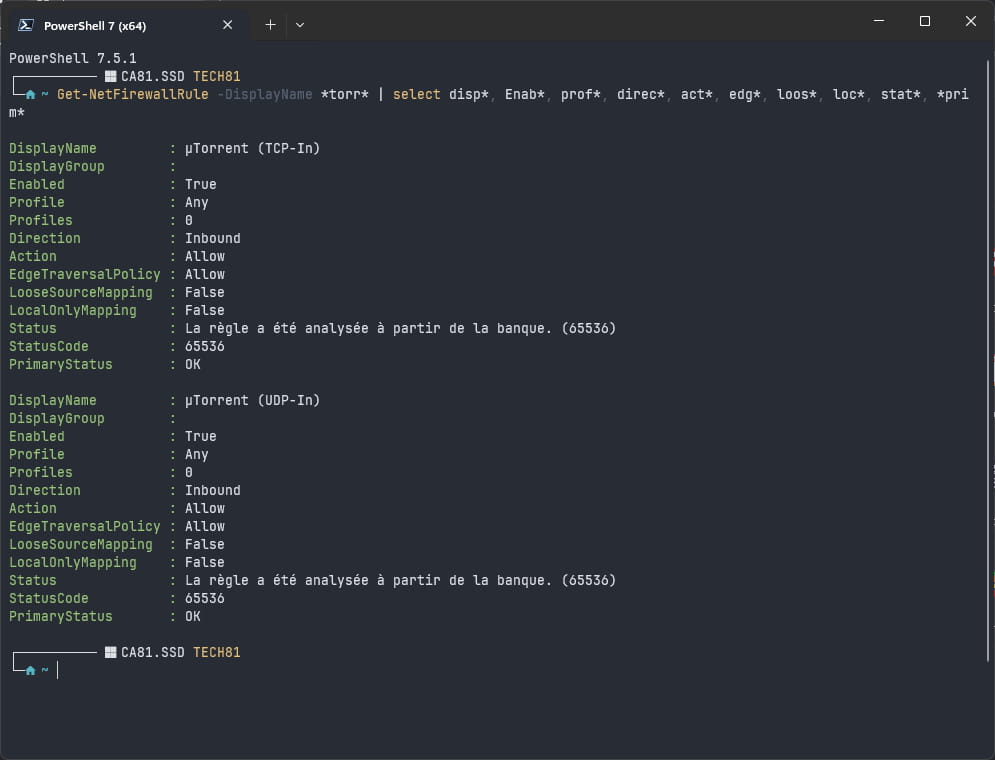This screenshot has height=760, width=995.
Task: Minimize the terminal window
Action: point(879,21)
